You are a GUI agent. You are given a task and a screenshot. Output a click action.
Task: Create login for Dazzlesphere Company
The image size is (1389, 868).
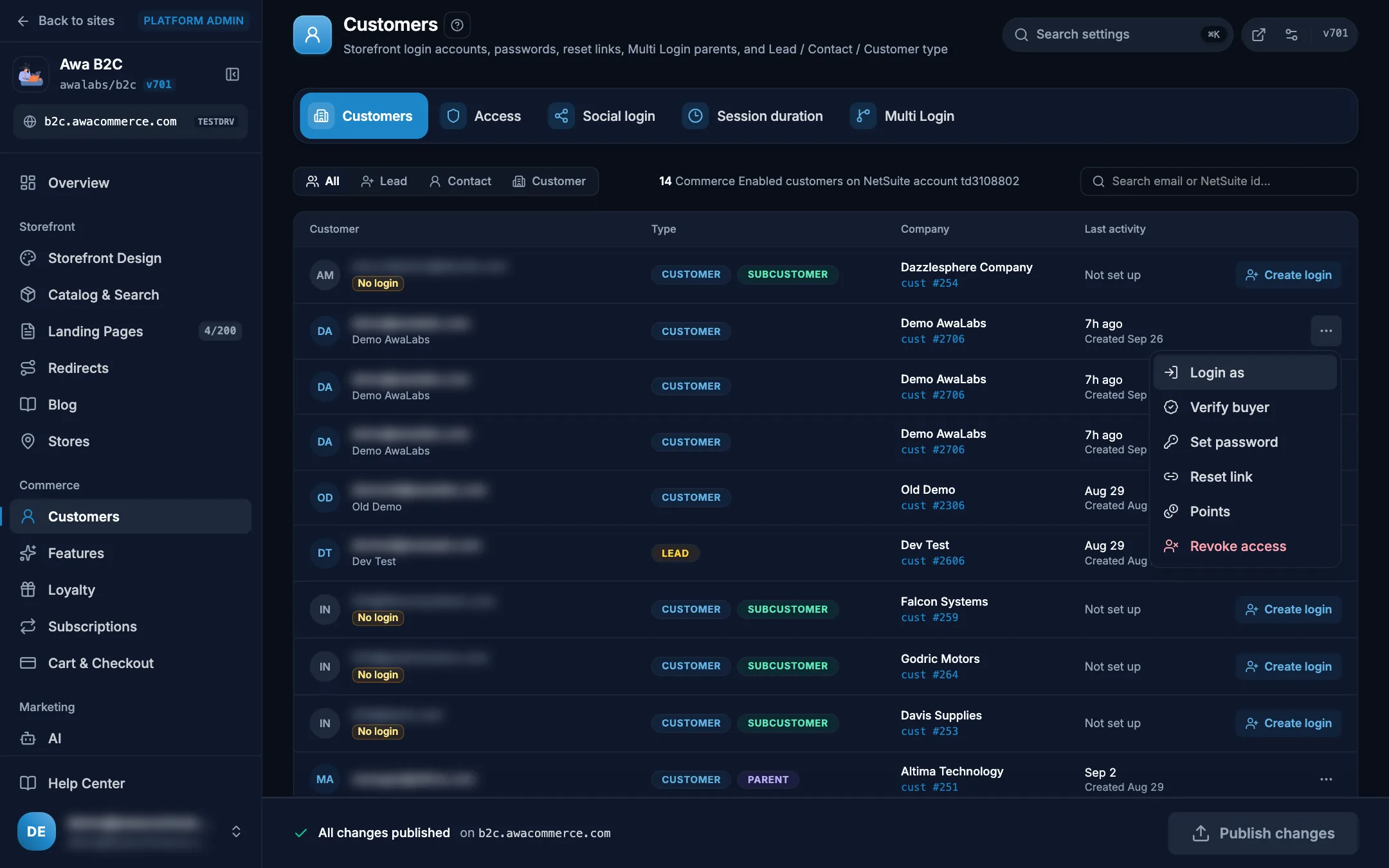click(1288, 275)
